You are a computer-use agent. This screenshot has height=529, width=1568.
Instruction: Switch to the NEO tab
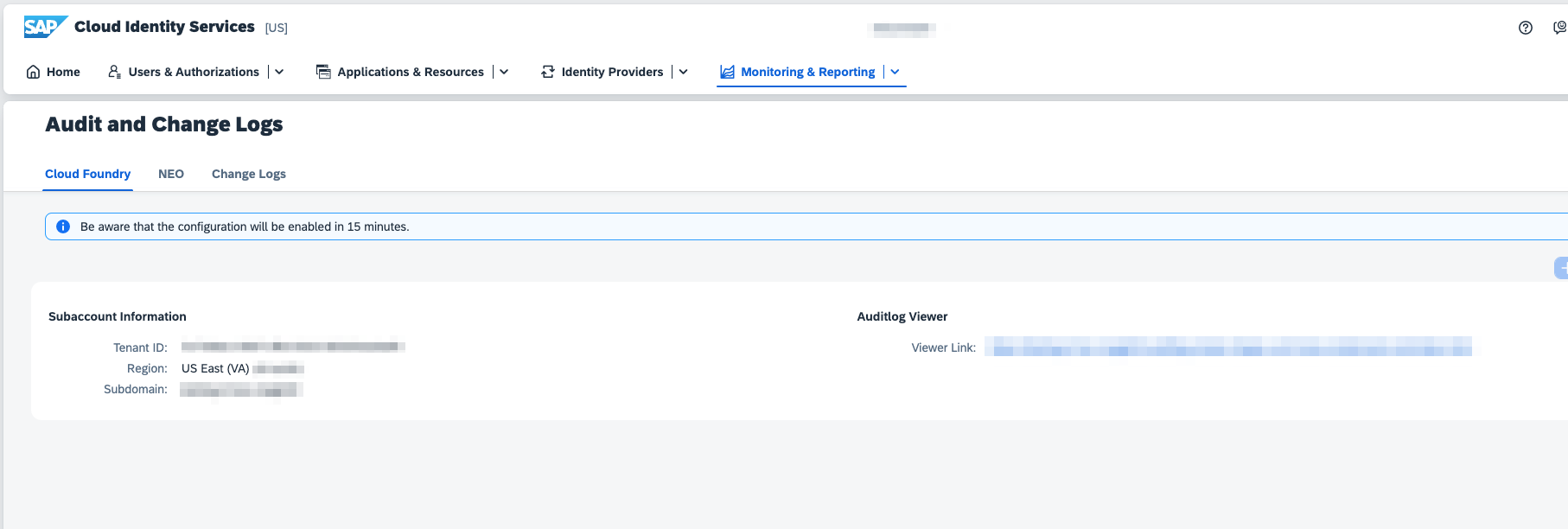pyautogui.click(x=171, y=174)
